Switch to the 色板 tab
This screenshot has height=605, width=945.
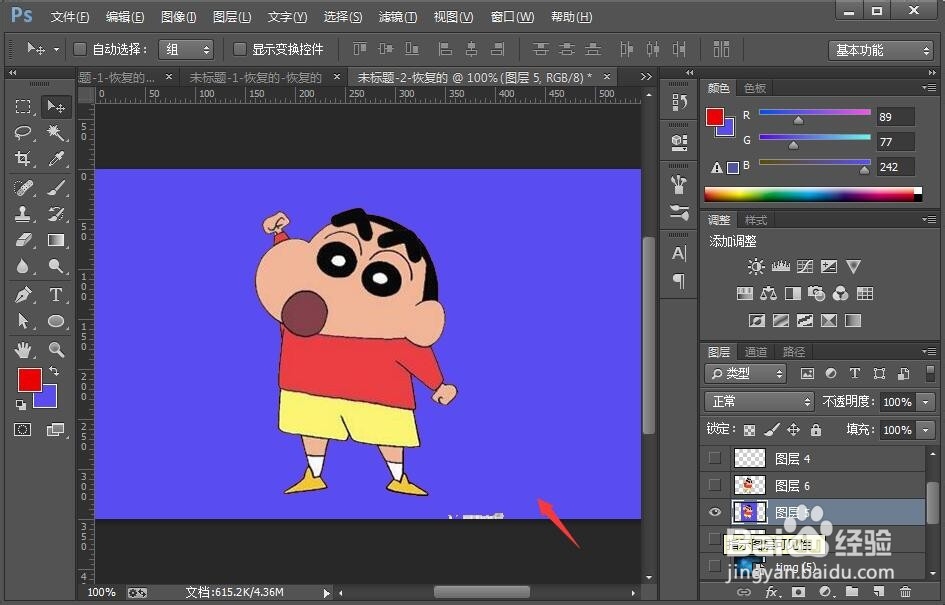755,89
